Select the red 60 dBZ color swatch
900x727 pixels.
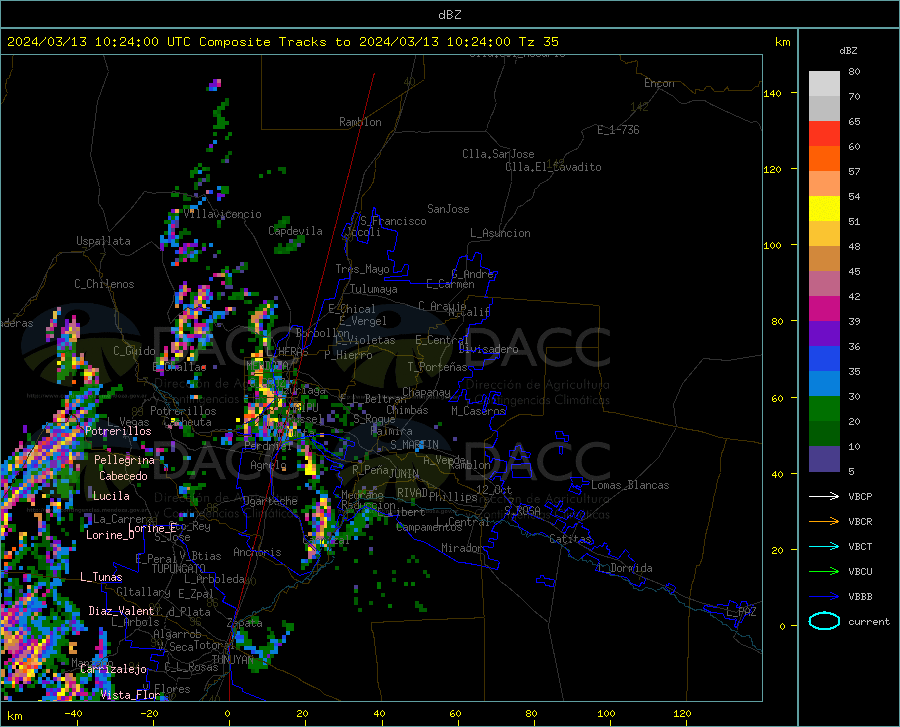[824, 134]
